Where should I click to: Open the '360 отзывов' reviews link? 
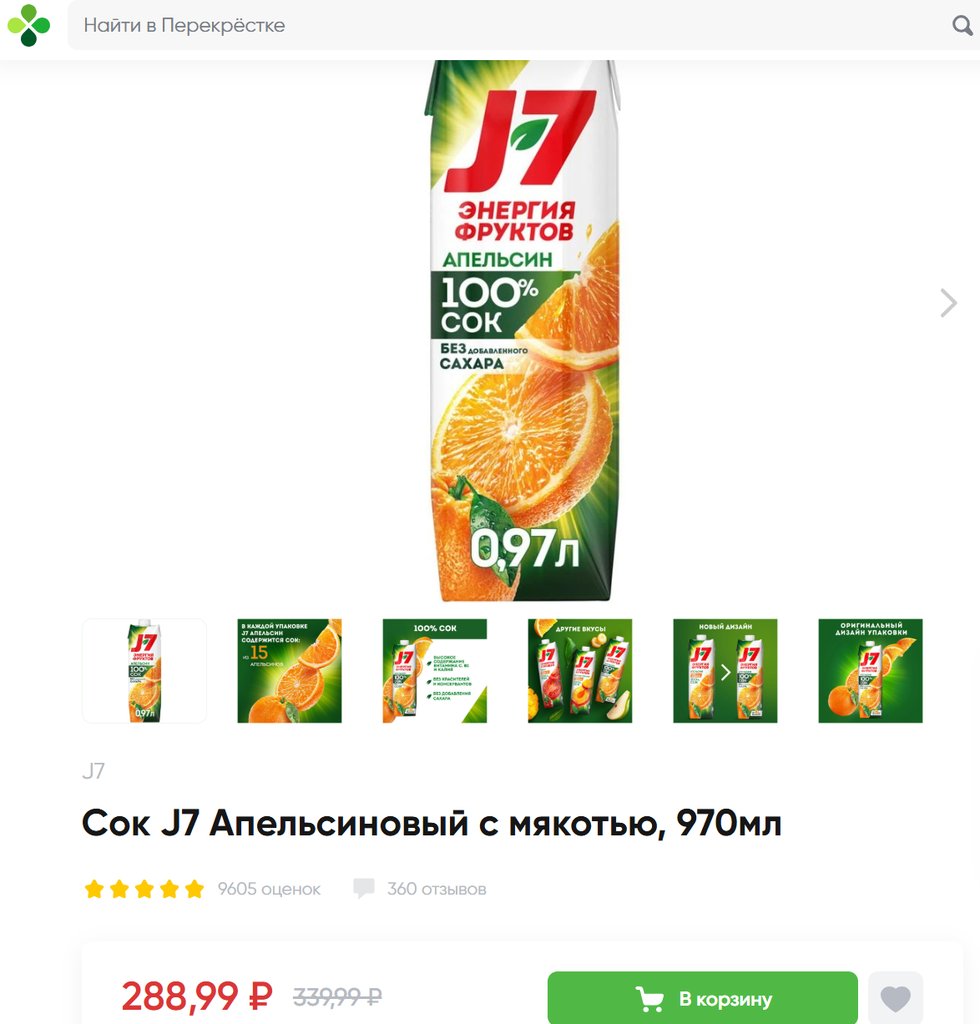coord(437,889)
